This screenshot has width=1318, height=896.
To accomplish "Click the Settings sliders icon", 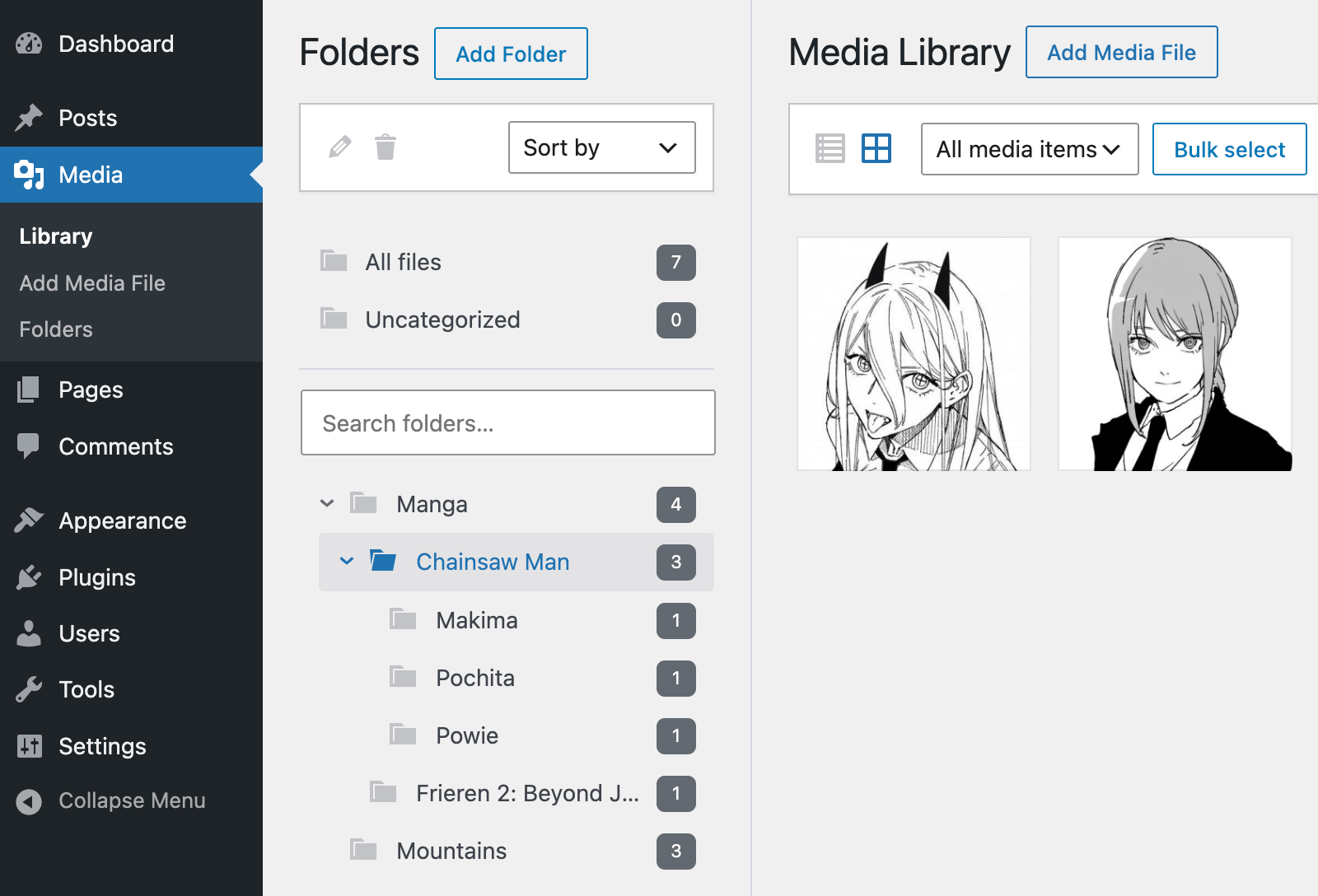I will click(29, 746).
